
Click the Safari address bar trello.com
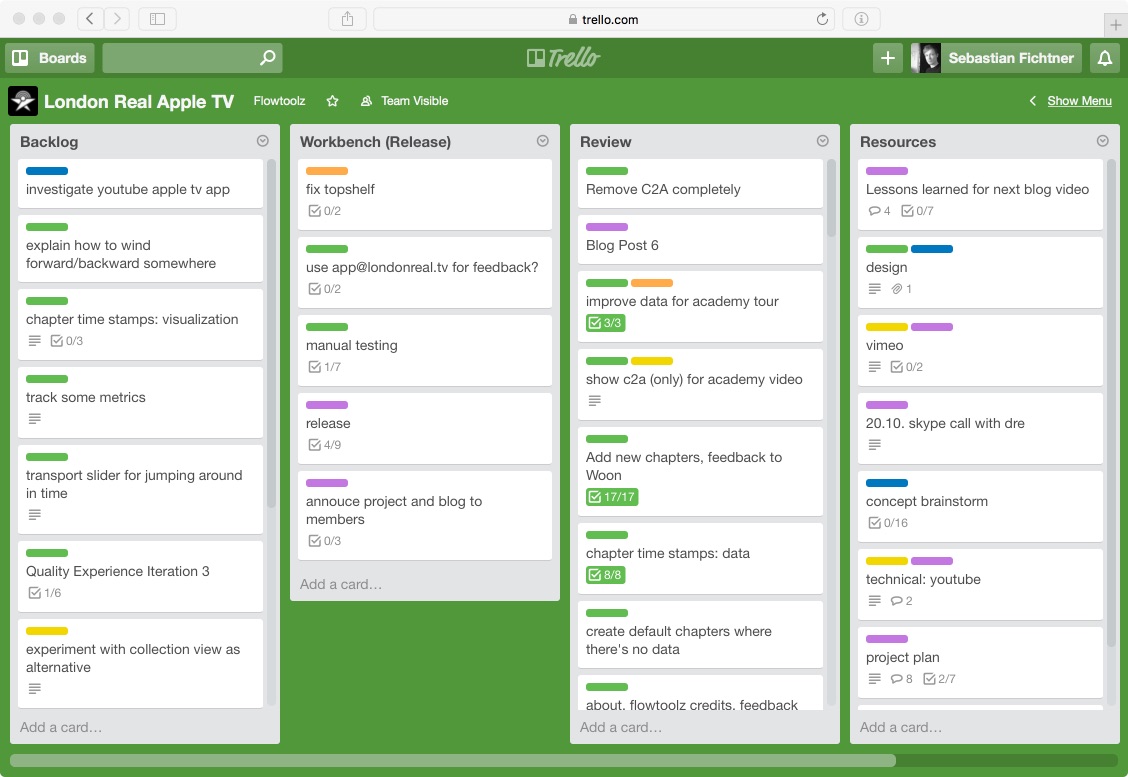pos(603,19)
